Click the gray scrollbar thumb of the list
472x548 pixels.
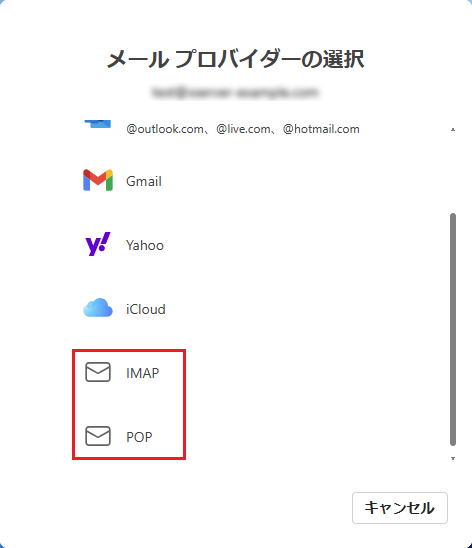(453, 329)
